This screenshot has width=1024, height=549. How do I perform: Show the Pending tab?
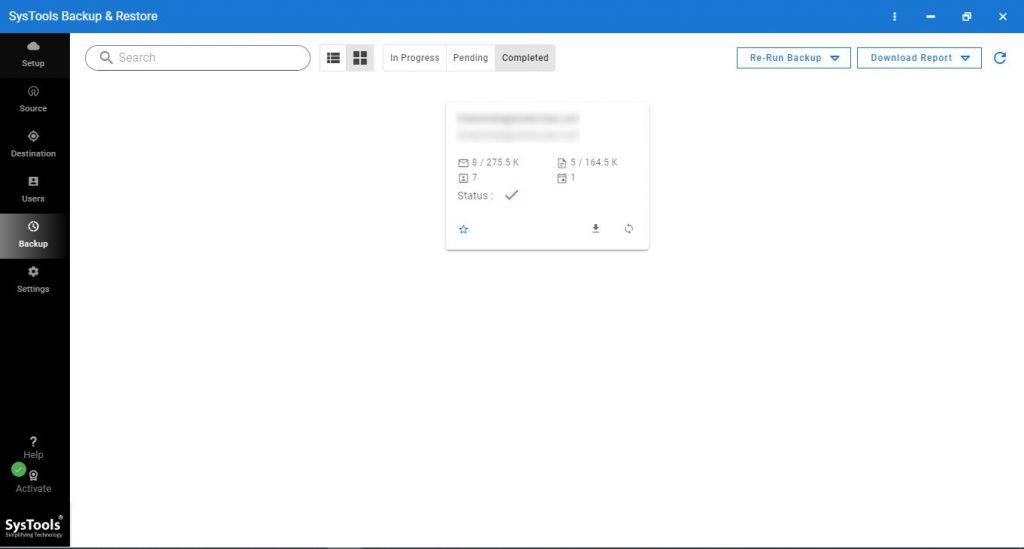(x=470, y=57)
